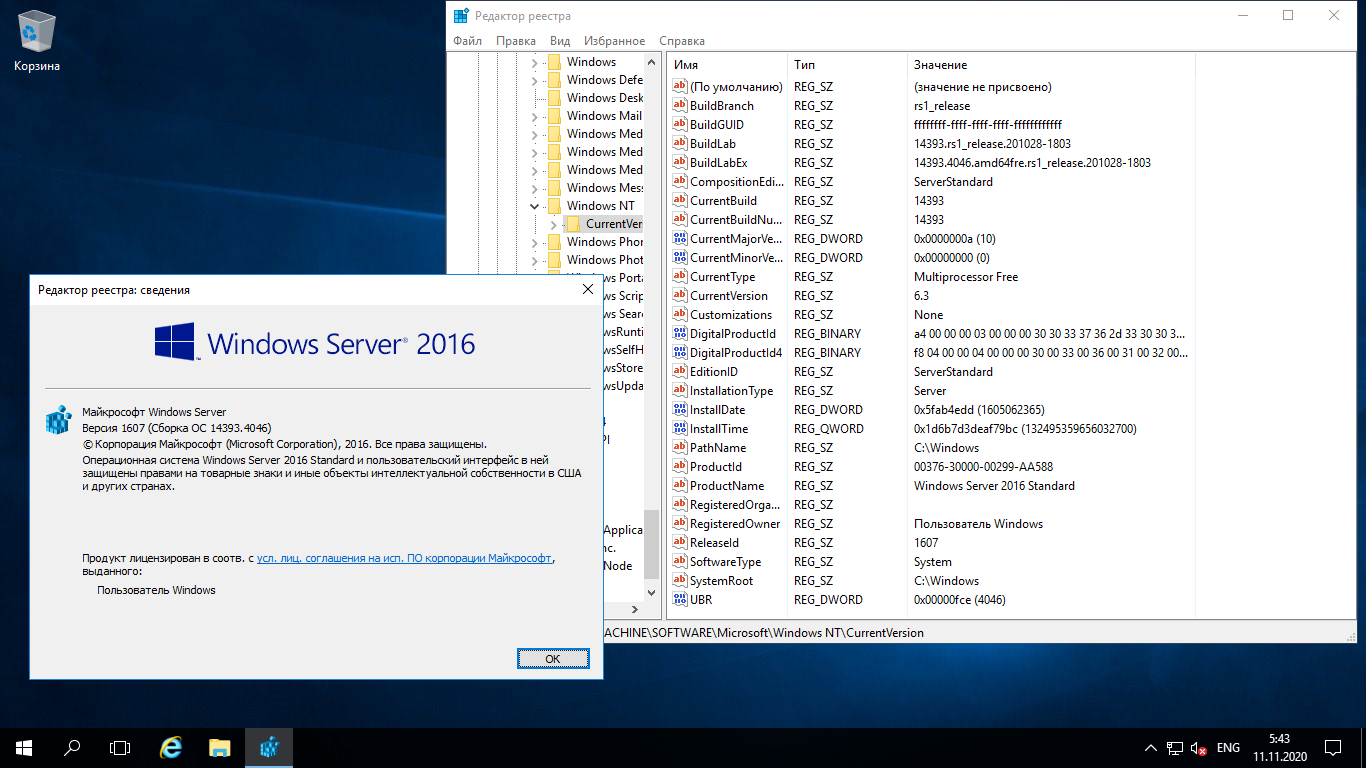Open the Файл menu
Image resolution: width=1366 pixels, height=768 pixels.
pyautogui.click(x=467, y=41)
